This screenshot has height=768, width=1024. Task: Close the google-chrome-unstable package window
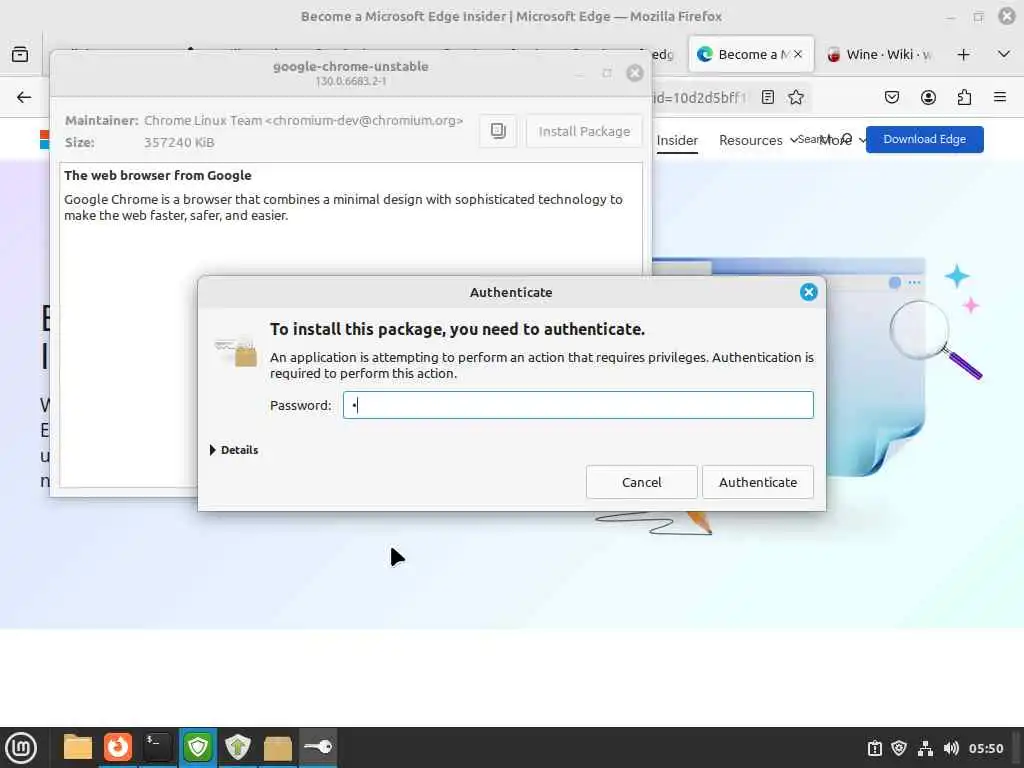(635, 73)
